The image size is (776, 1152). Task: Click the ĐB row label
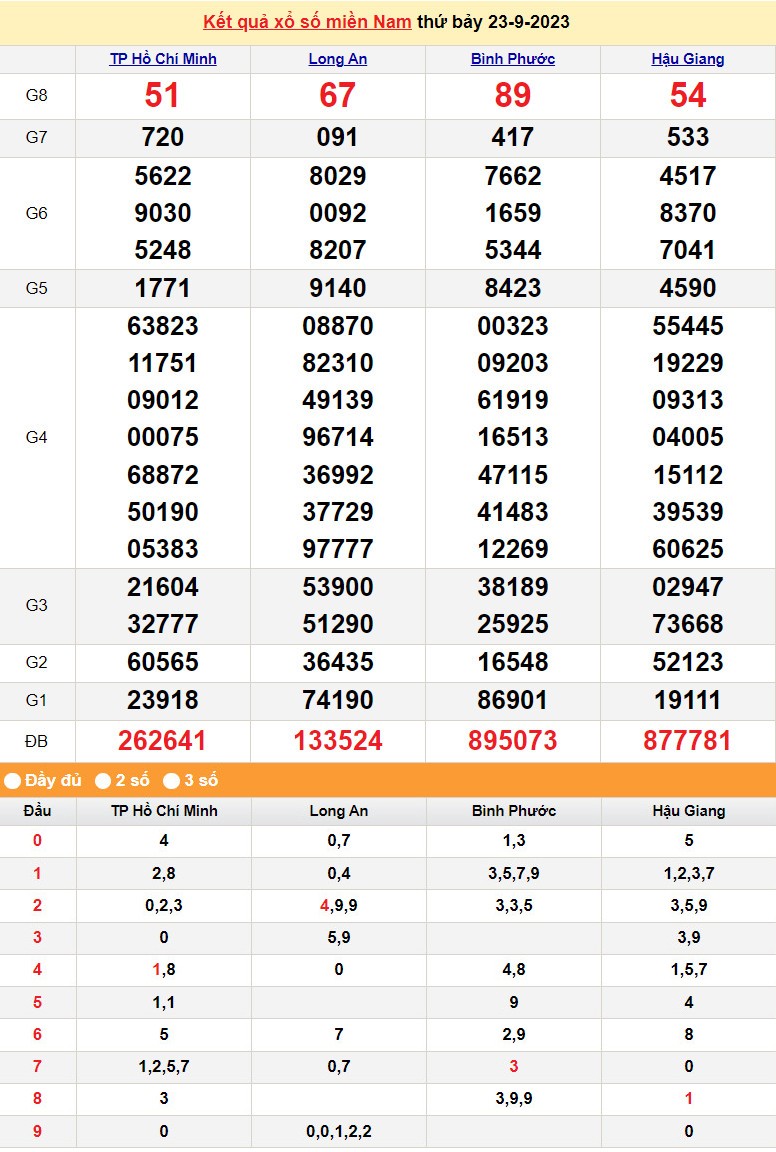37,741
